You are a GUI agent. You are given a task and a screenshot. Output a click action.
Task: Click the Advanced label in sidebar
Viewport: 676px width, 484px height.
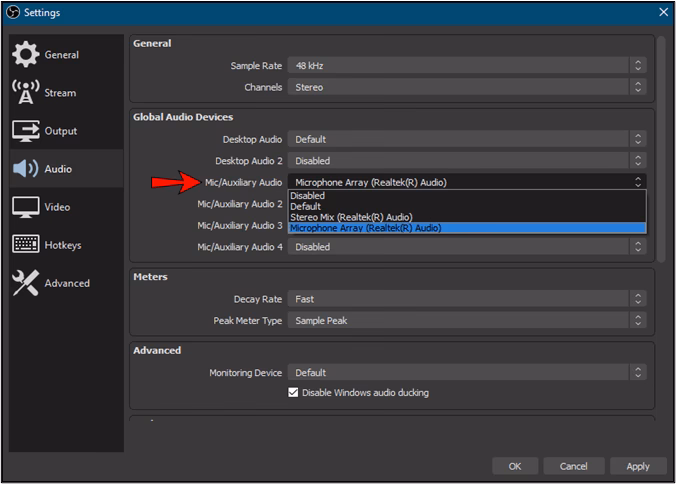coord(67,283)
